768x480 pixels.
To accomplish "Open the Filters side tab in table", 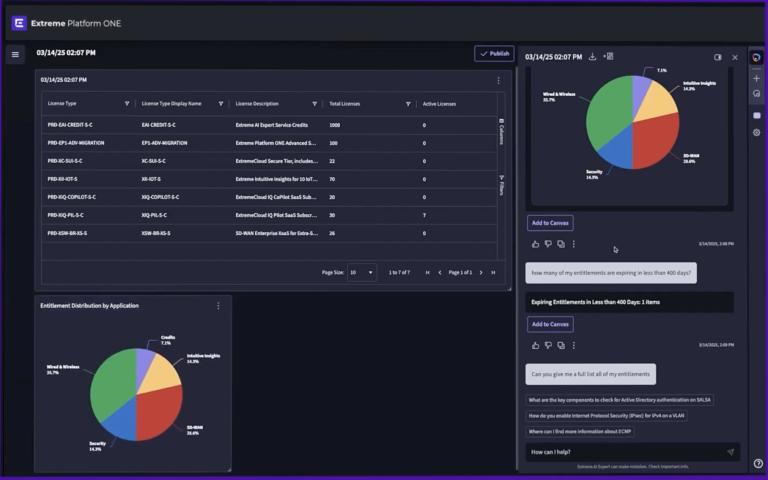I will click(x=501, y=185).
